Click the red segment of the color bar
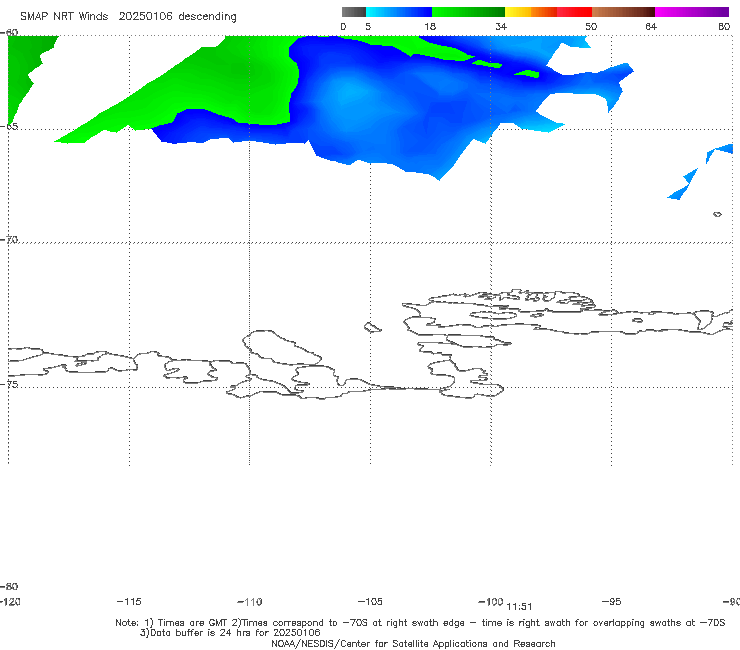 pyautogui.click(x=574, y=12)
